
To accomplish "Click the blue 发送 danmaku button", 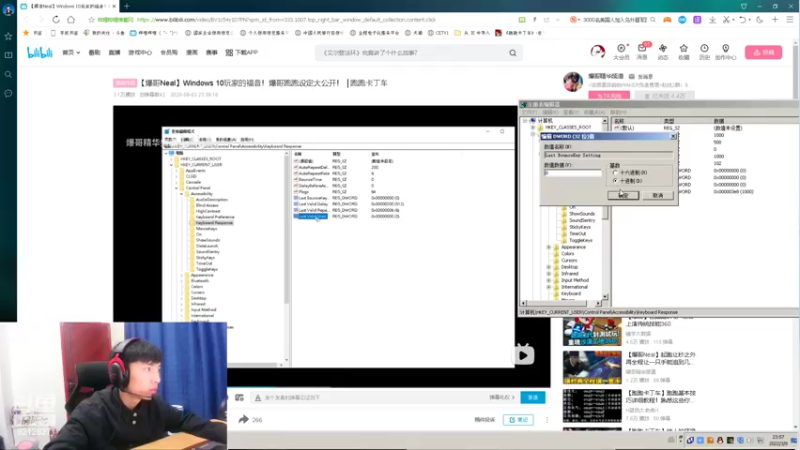I will pyautogui.click(x=533, y=397).
